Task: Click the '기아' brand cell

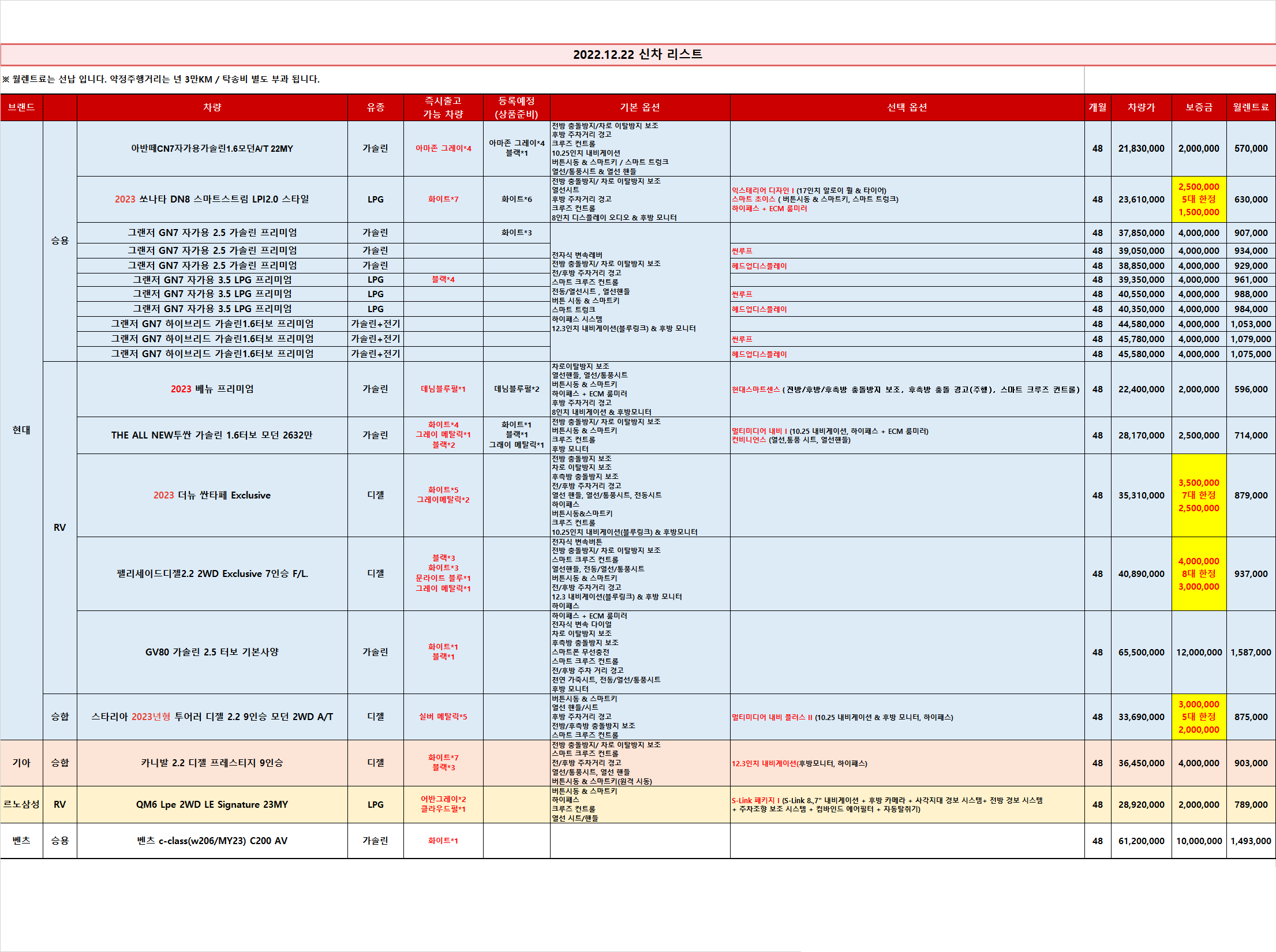Action: tap(21, 763)
